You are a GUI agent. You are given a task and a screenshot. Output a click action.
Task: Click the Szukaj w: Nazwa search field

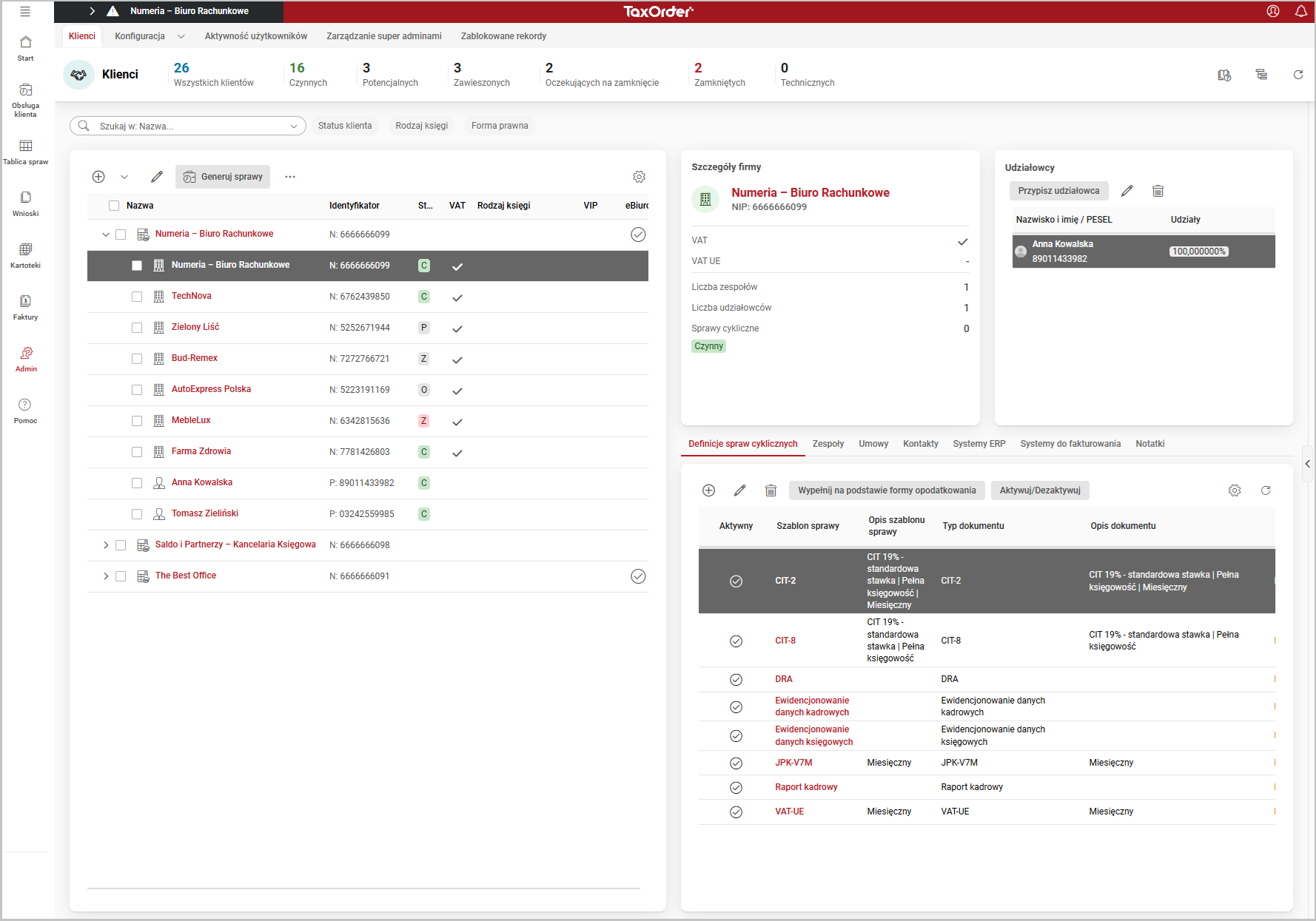coord(189,126)
